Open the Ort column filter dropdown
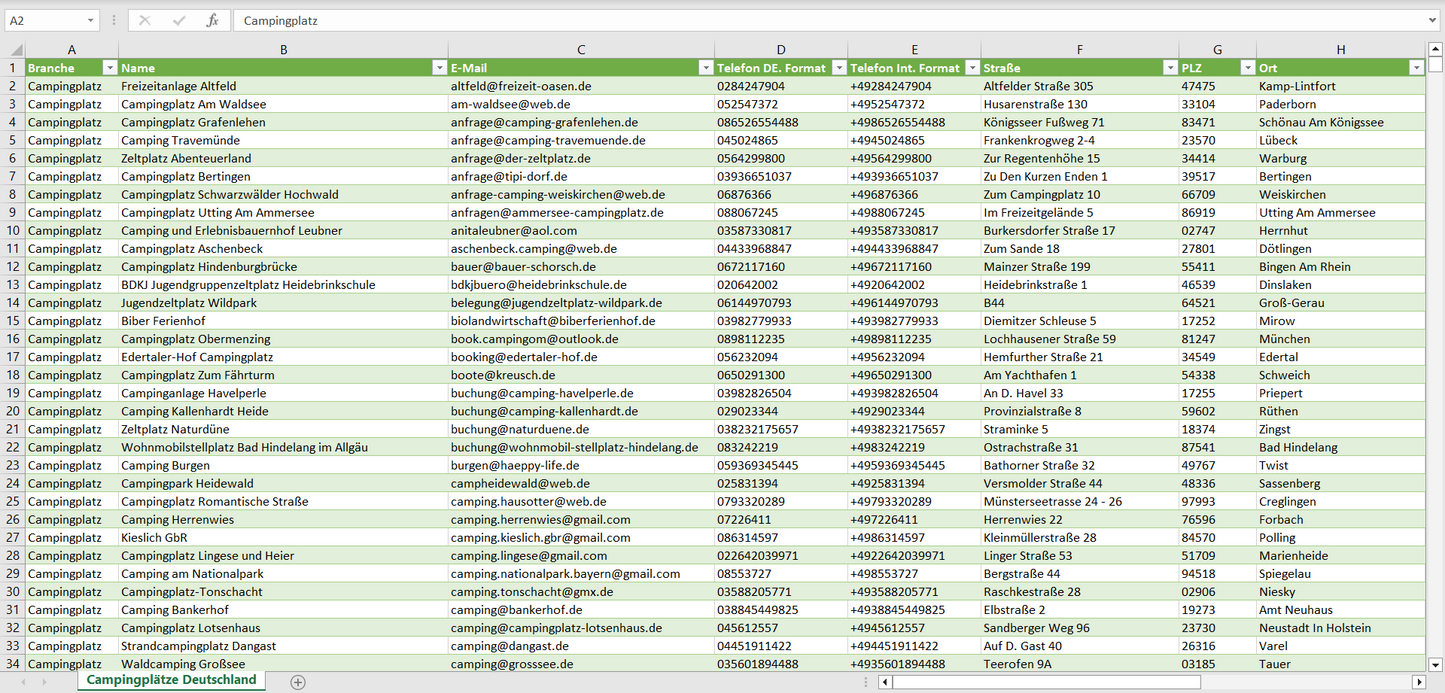The width and height of the screenshot is (1445, 693). coord(1416,68)
